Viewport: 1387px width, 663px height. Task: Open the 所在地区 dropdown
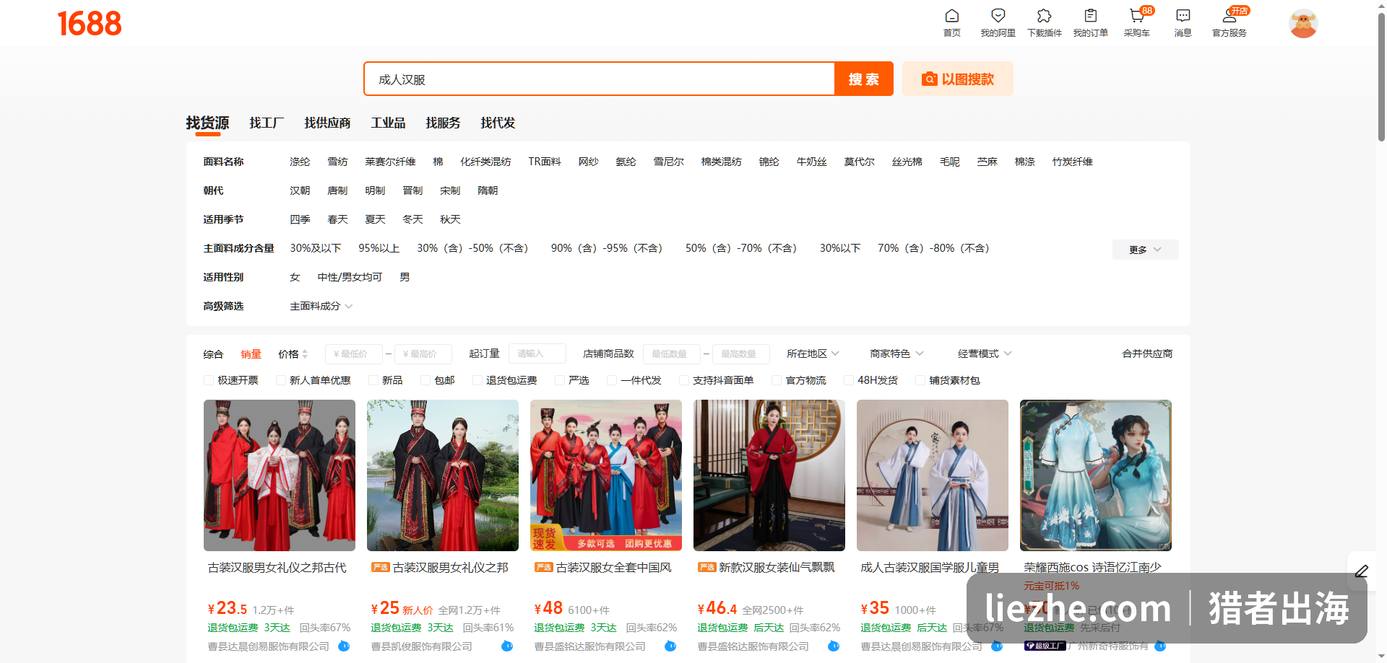click(x=812, y=354)
